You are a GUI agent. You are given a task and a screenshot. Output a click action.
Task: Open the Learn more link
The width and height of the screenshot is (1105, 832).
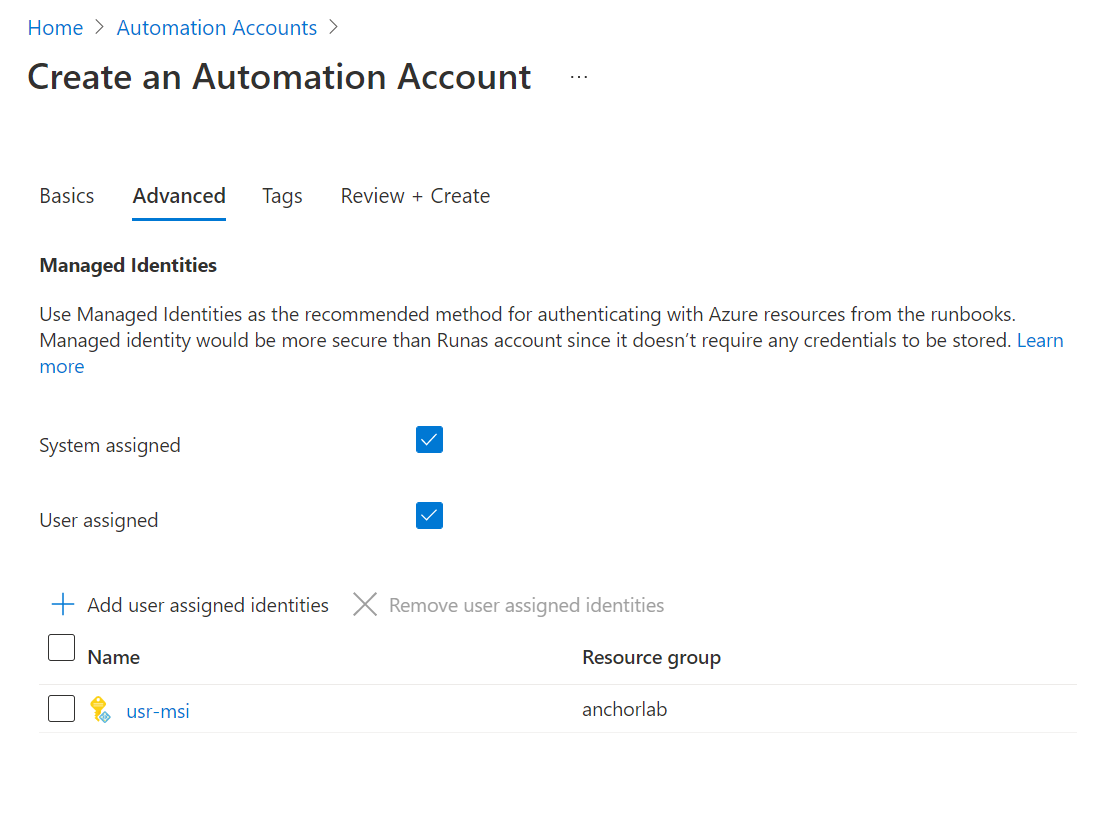[1039, 340]
